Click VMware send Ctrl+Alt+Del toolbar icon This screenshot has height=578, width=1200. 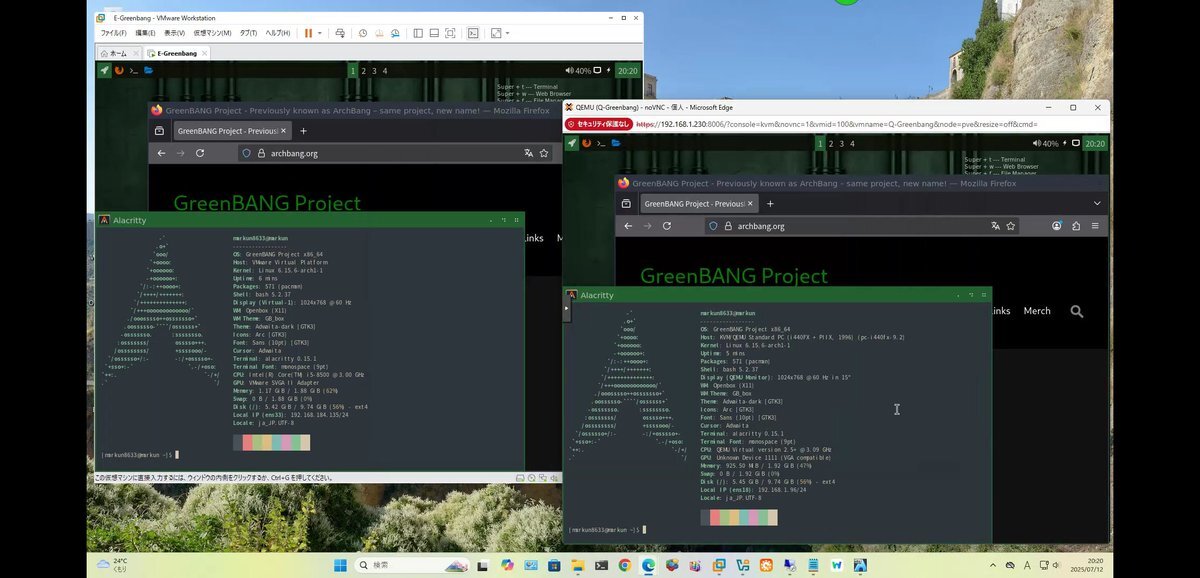[340, 33]
